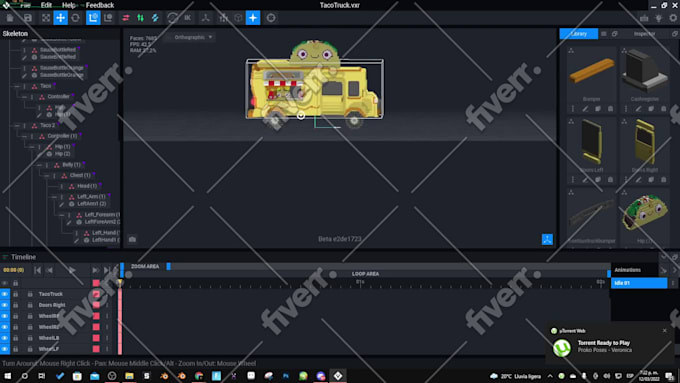This screenshot has height=383, width=680.
Task: Open the Orthographic projection dropdown
Action: [193, 37]
